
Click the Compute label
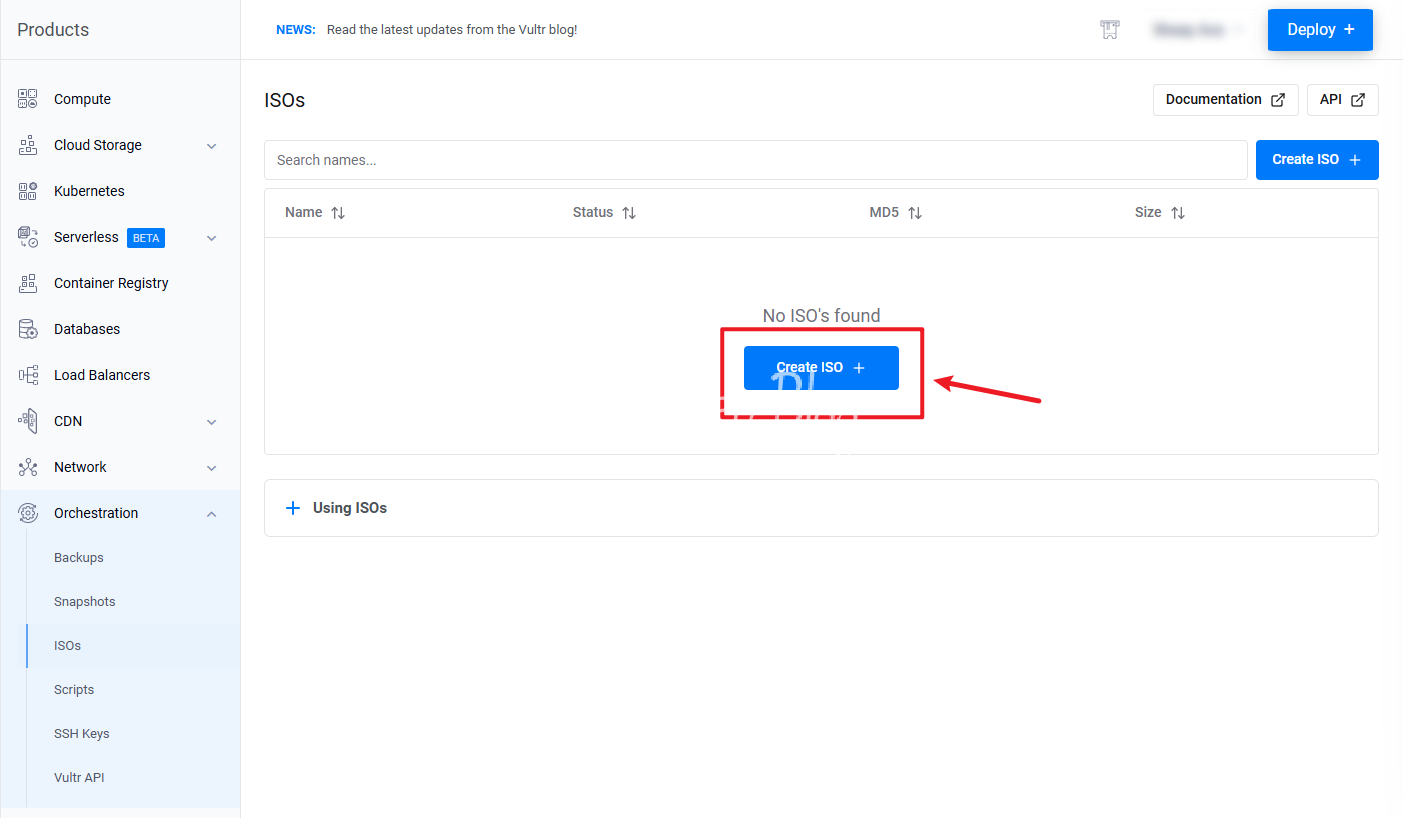click(x=82, y=99)
